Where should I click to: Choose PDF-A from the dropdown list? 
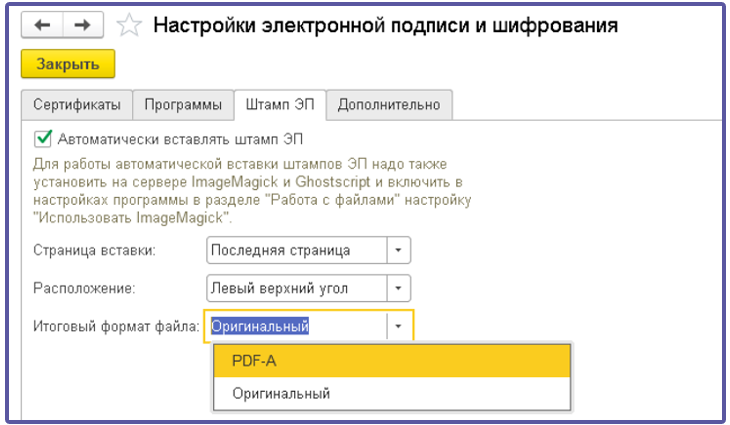coord(392,361)
